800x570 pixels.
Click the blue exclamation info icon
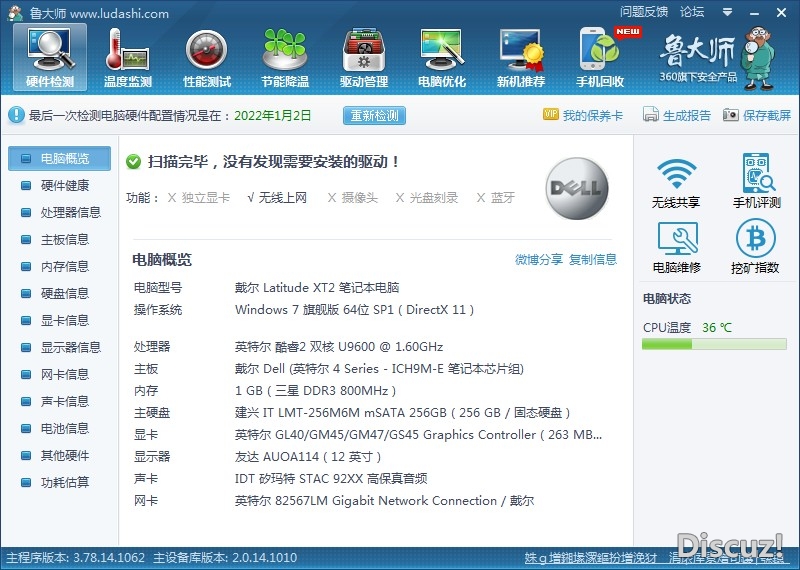(16, 115)
